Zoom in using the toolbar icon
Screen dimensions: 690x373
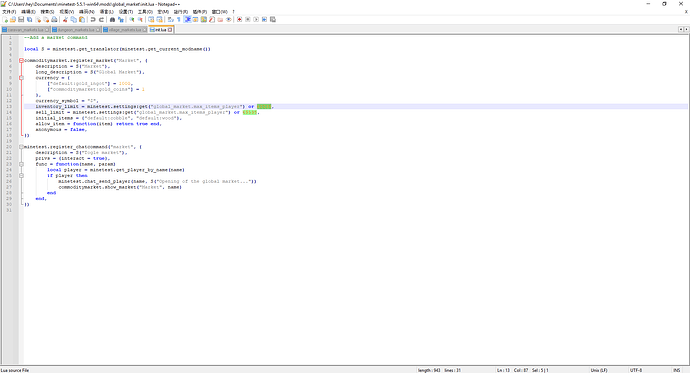pos(132,19)
